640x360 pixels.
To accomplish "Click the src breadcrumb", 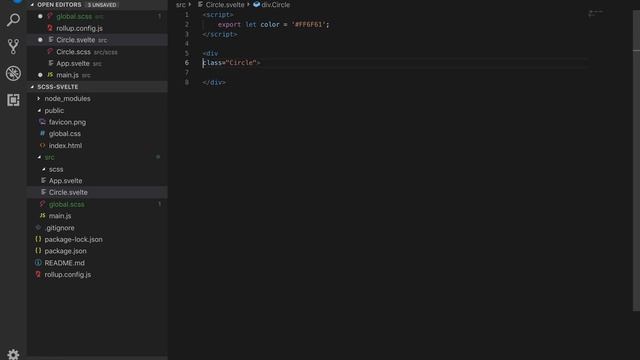I will (180, 5).
